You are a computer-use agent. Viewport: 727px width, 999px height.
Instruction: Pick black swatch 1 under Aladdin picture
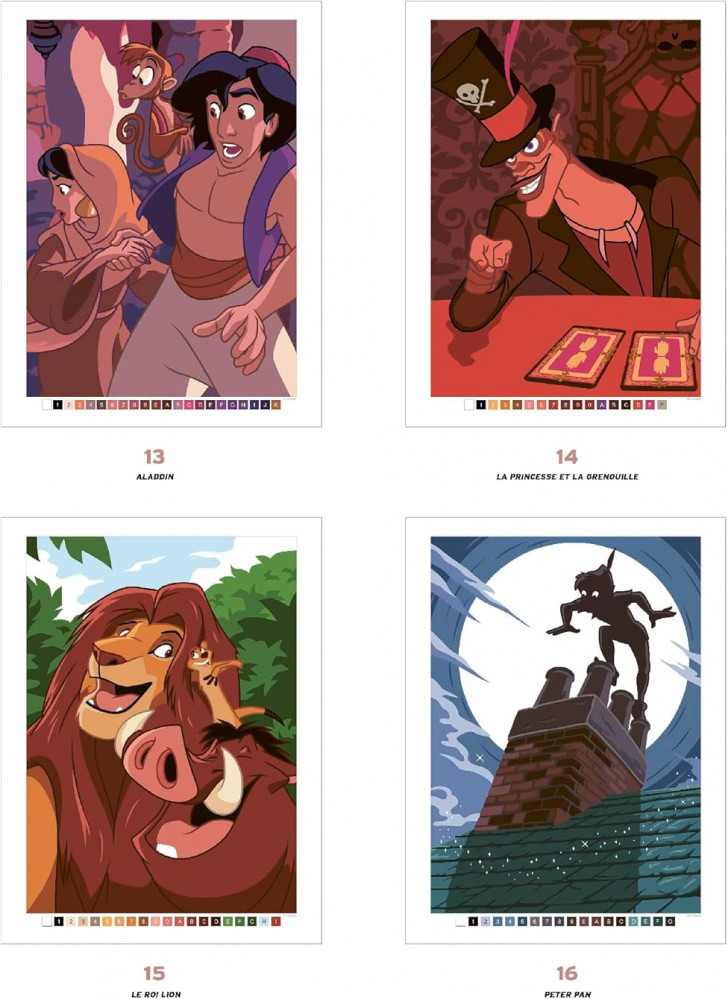58,405
